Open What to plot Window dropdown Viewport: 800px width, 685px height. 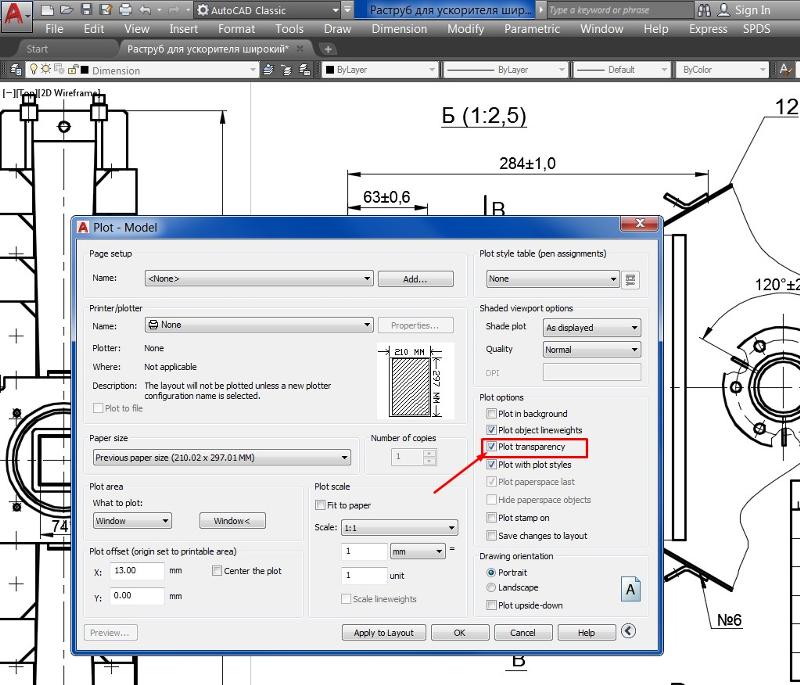click(133, 521)
